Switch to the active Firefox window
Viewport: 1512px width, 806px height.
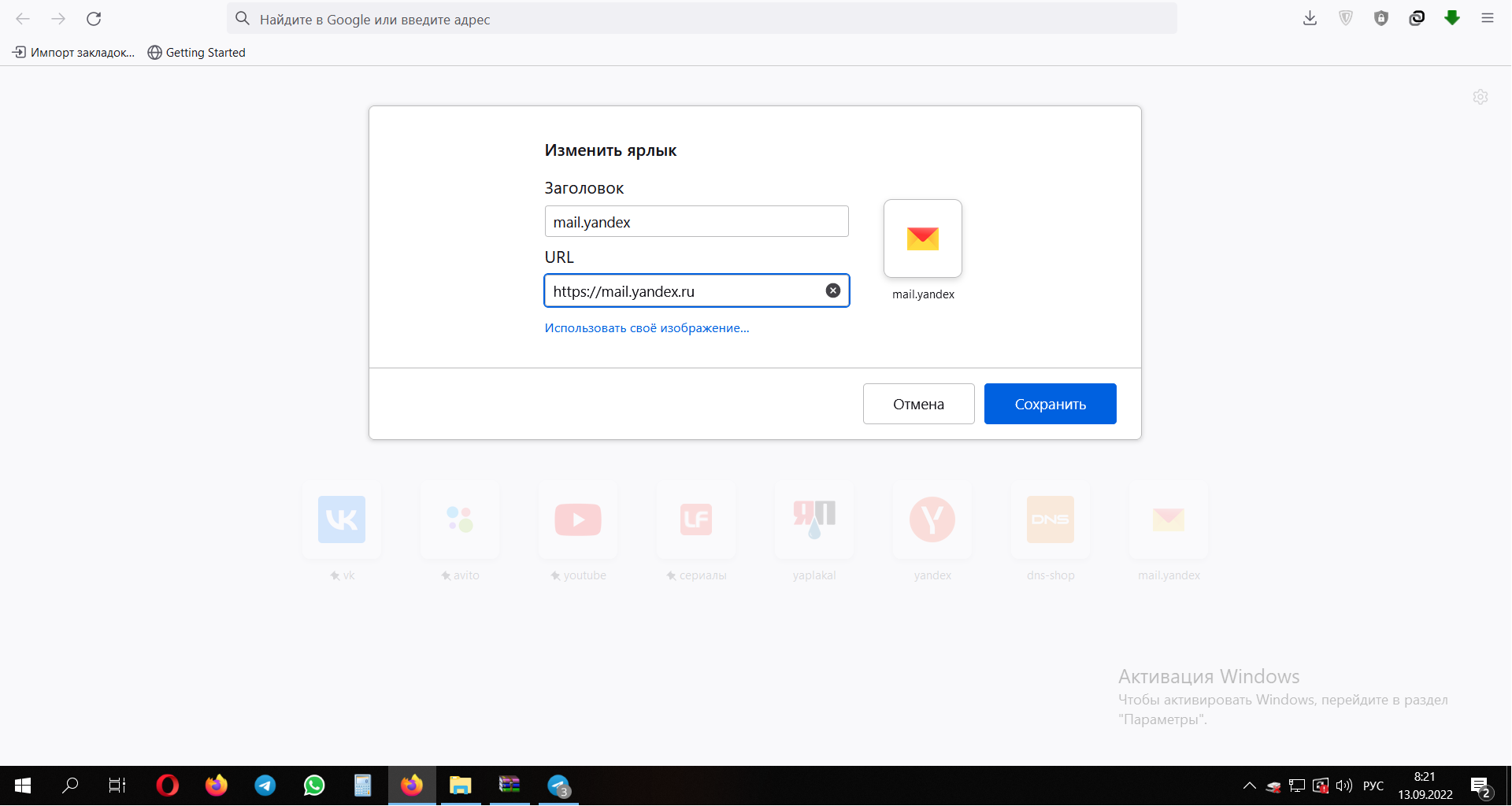pos(412,786)
